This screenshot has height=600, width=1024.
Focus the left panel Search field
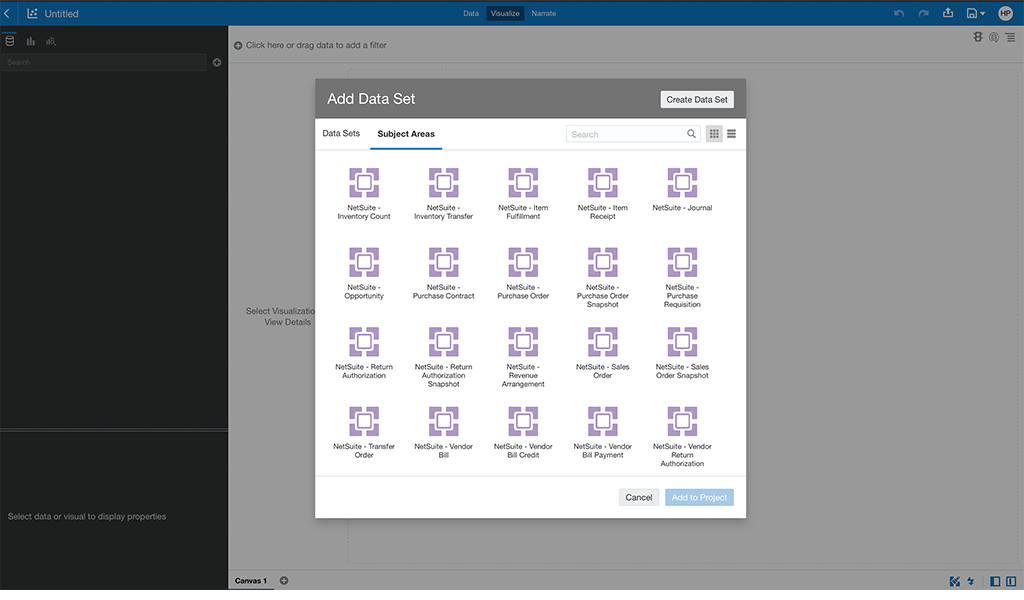[104, 63]
